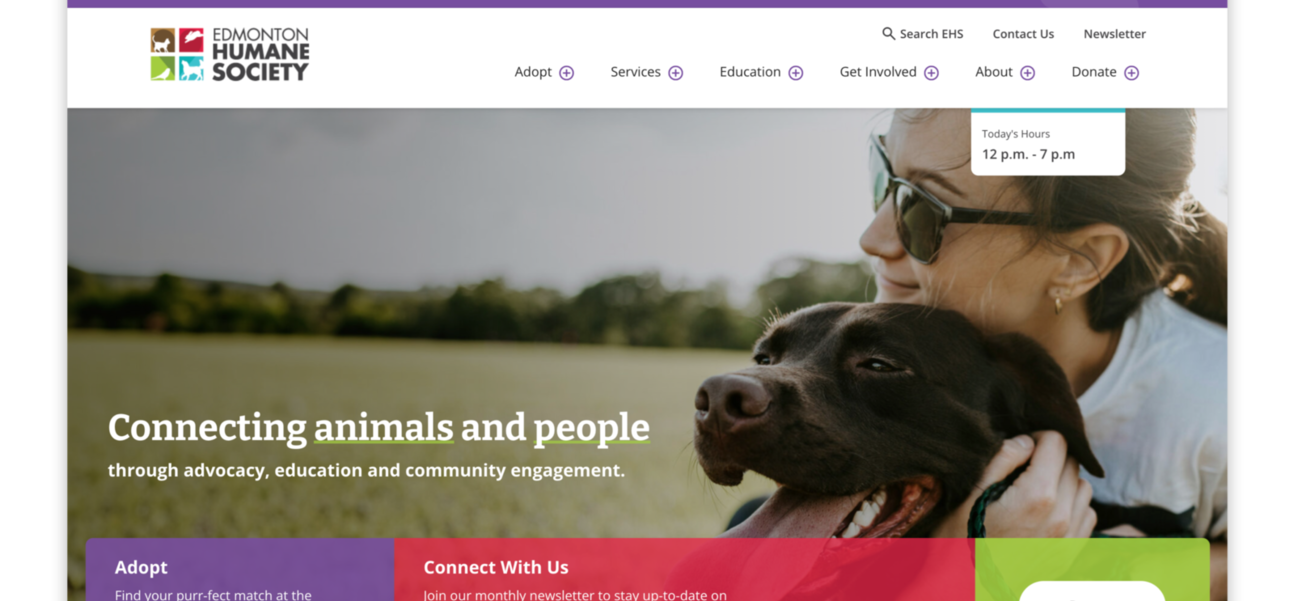The image size is (1294, 601).
Task: Open the About menu label
Action: pyautogui.click(x=994, y=72)
